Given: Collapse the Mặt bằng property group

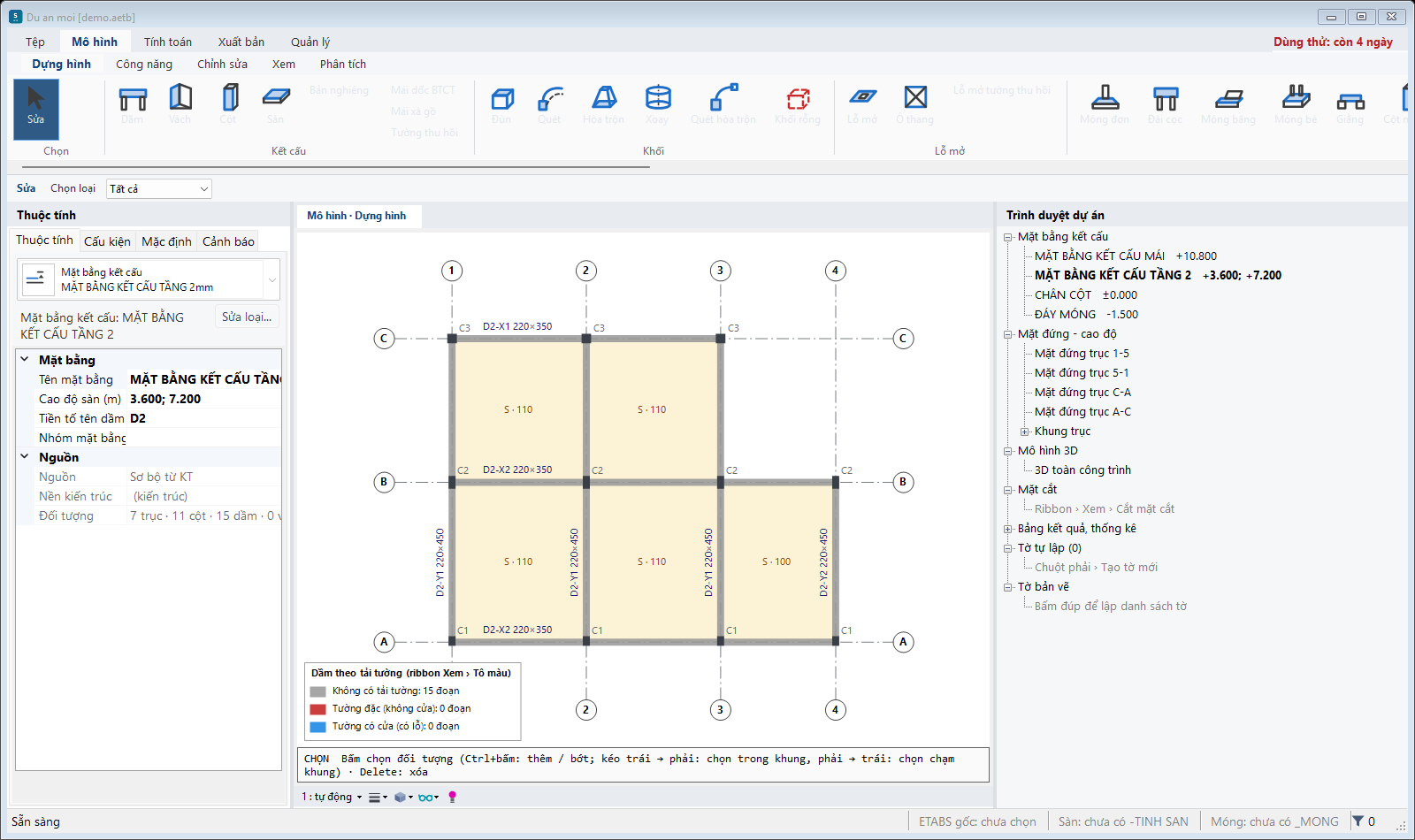Looking at the screenshot, I should (25, 359).
